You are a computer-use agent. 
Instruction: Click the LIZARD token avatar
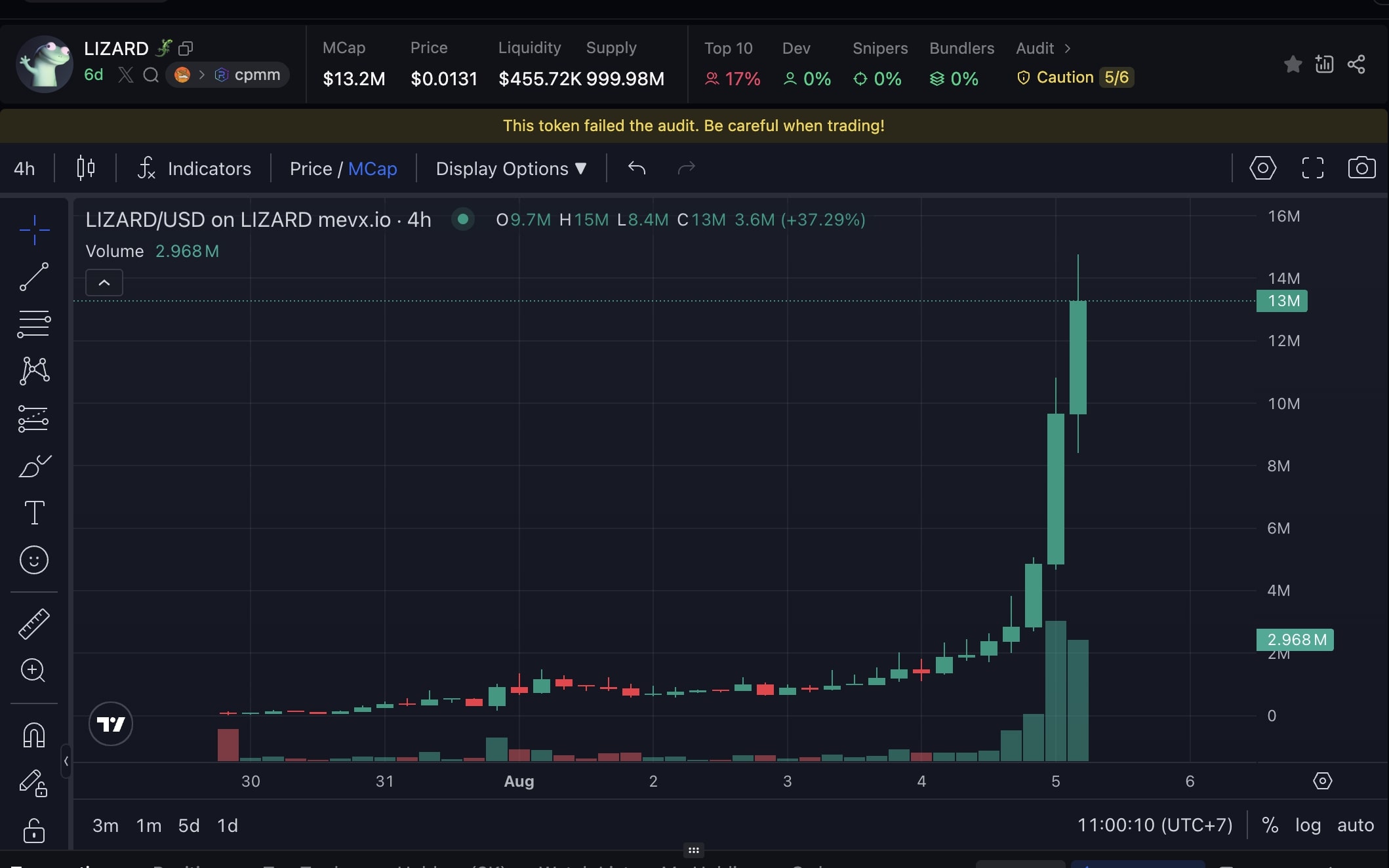45,64
